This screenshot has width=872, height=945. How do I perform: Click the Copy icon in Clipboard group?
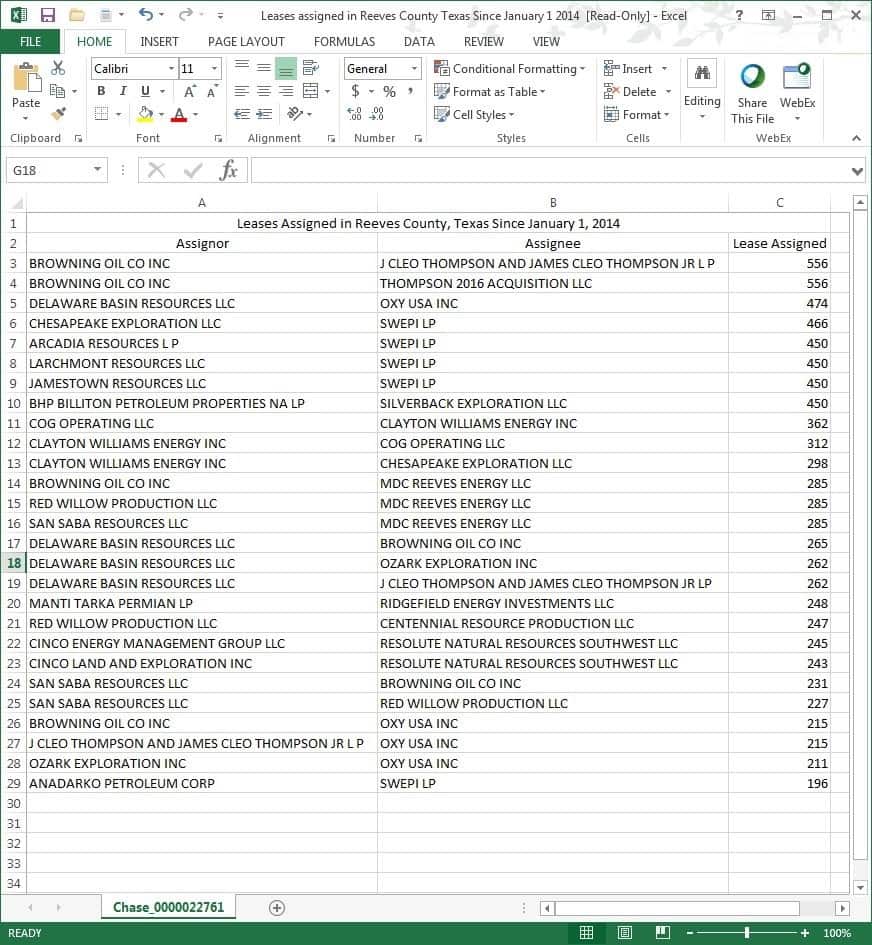click(58, 91)
